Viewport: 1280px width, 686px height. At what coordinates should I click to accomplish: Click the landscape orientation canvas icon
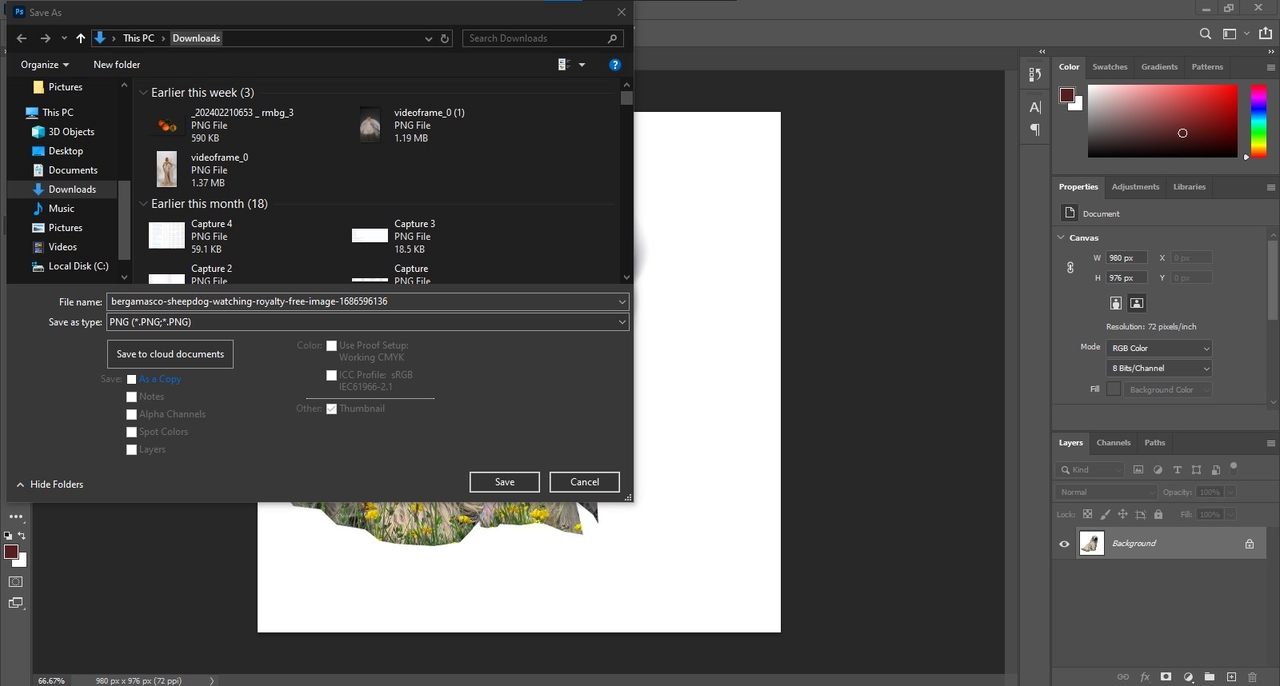(x=1137, y=303)
